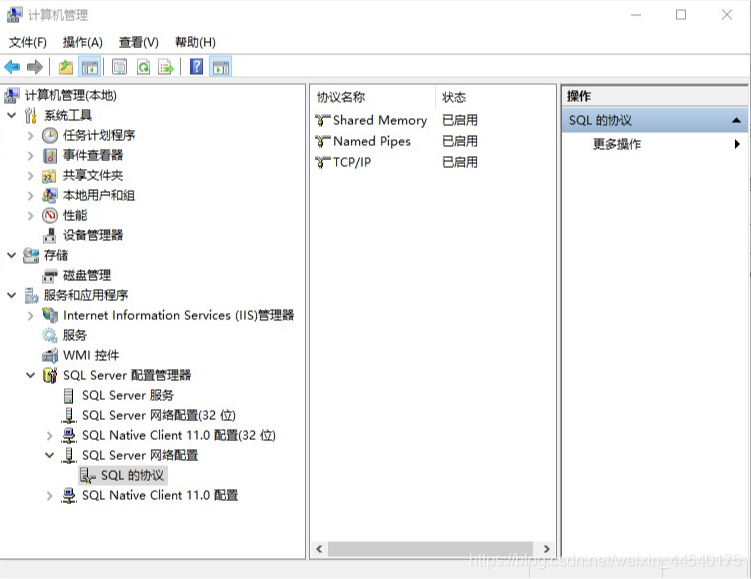Click the Named Pipes protocol icon

323,141
